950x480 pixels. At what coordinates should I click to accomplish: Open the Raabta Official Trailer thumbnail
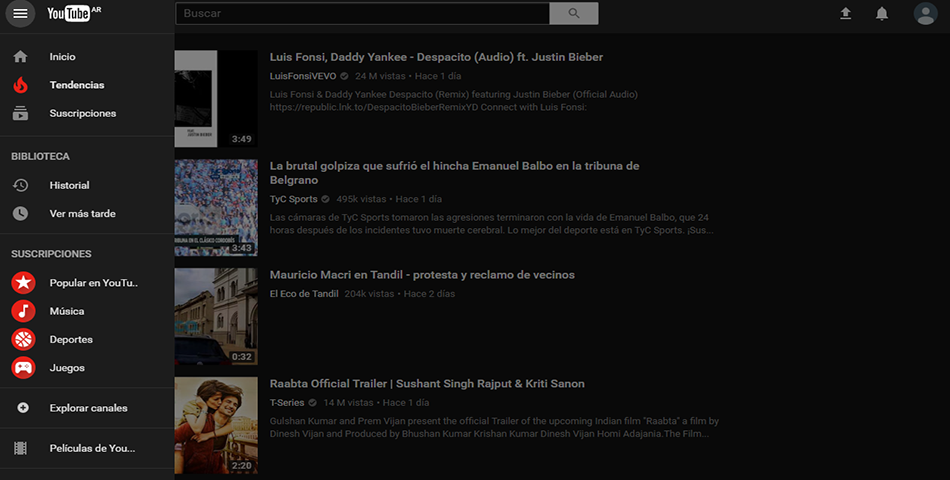[216, 425]
